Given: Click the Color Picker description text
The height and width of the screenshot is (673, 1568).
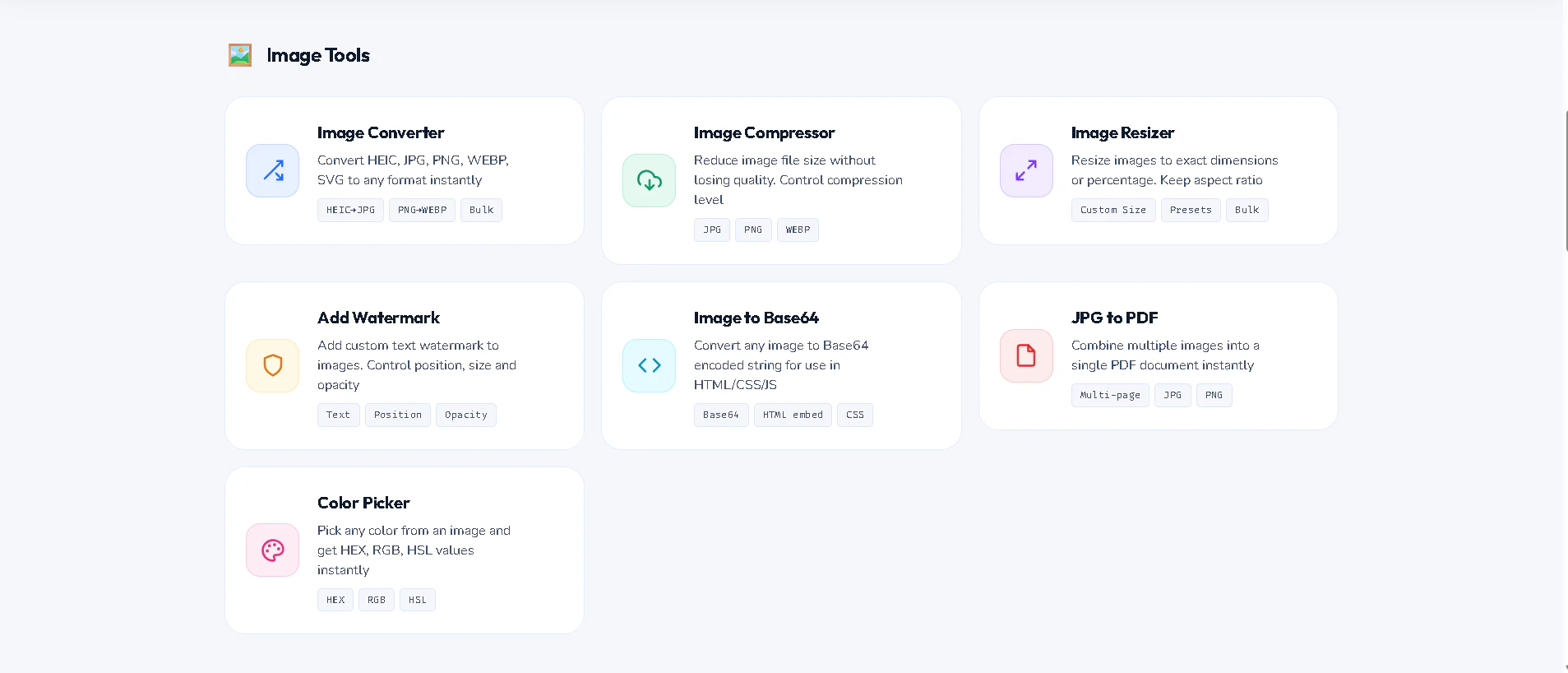Looking at the screenshot, I should 414,550.
